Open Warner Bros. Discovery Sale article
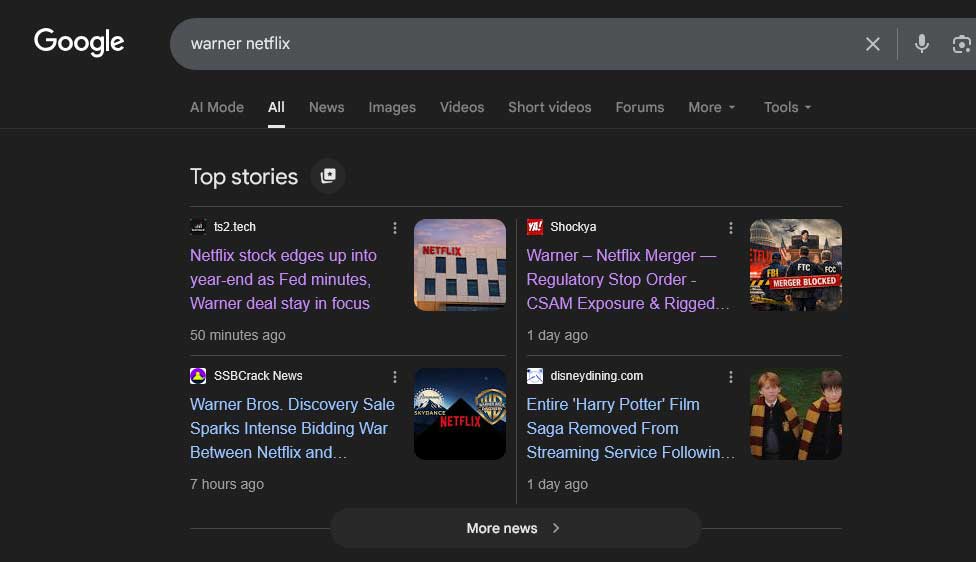976x562 pixels. (292, 428)
